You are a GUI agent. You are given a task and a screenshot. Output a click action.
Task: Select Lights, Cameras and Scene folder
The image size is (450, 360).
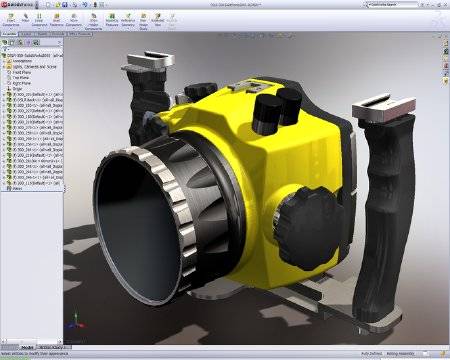tap(32, 67)
